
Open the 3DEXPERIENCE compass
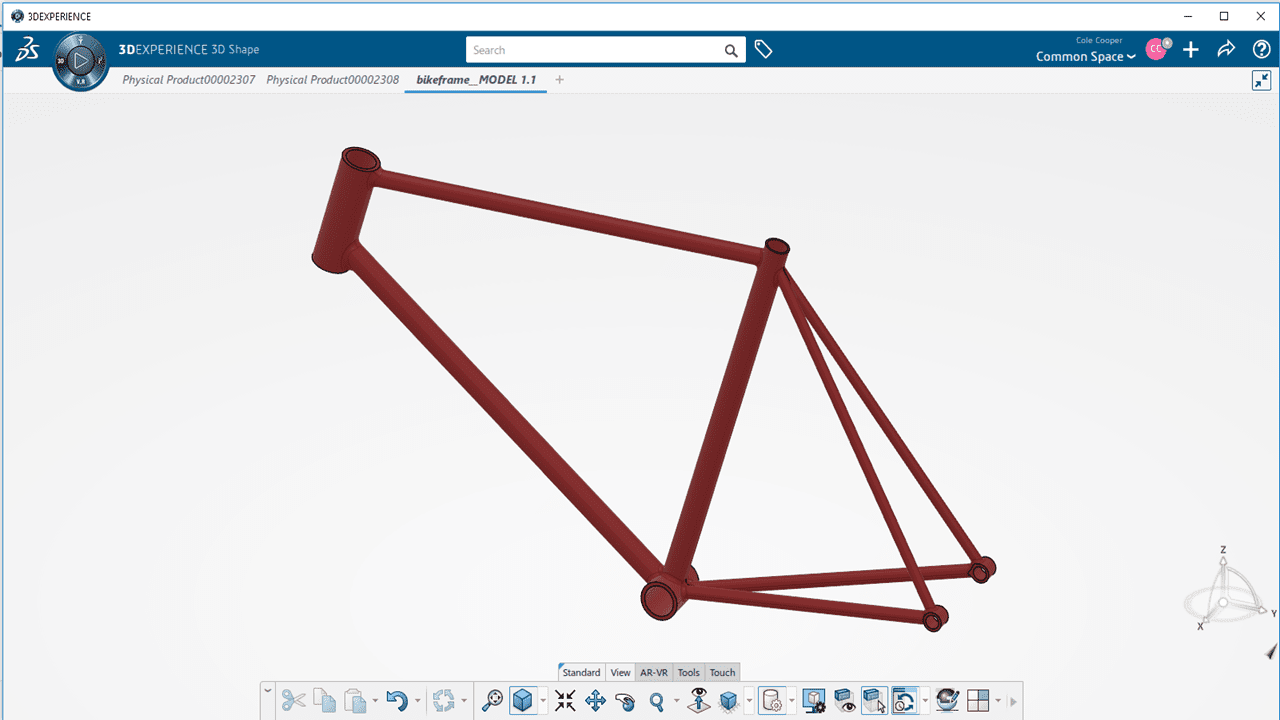click(x=80, y=62)
